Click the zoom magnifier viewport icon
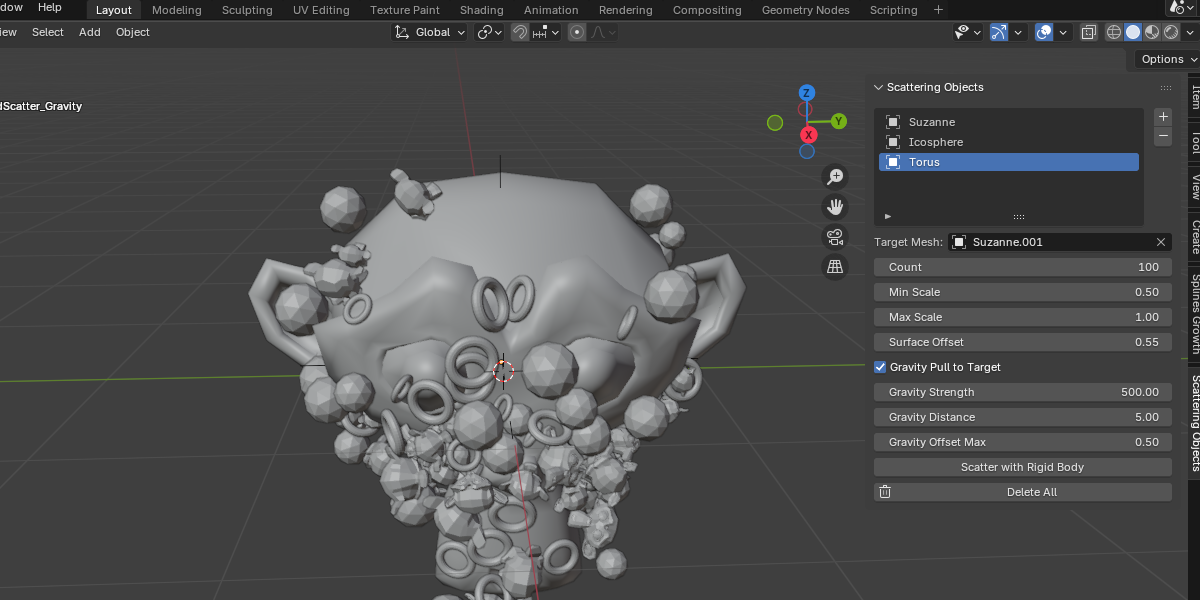The height and width of the screenshot is (600, 1200). (834, 177)
